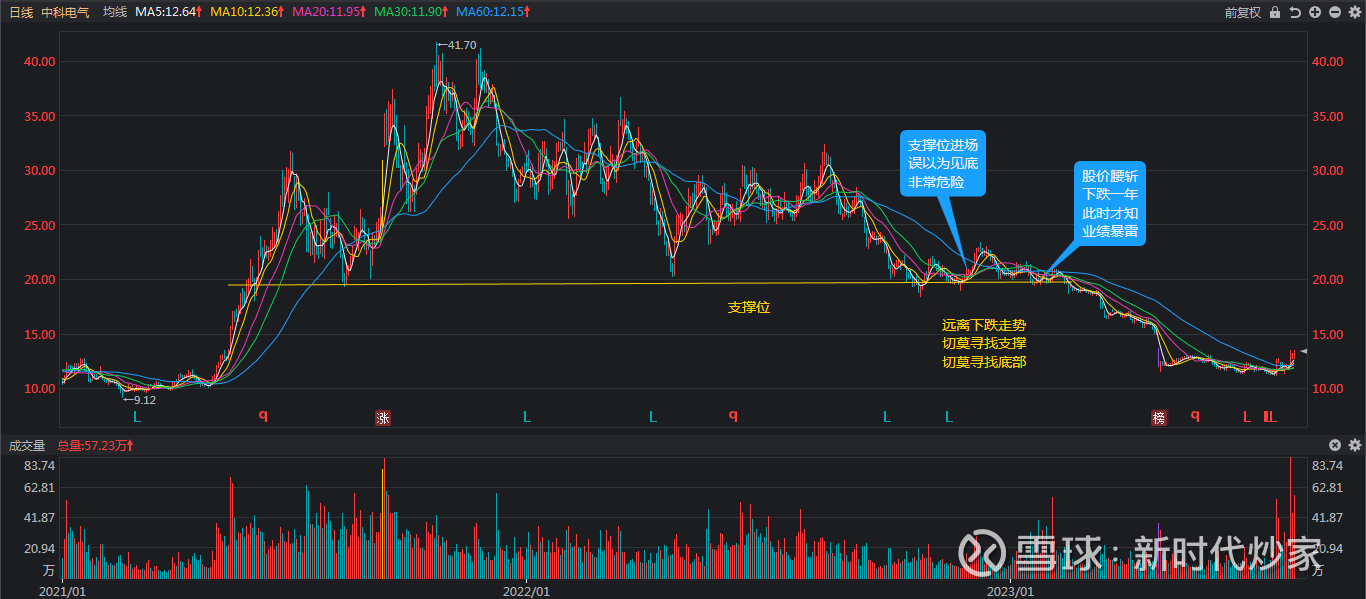
Task: Click the L marker under the 9.12 low
Action: (x=137, y=416)
